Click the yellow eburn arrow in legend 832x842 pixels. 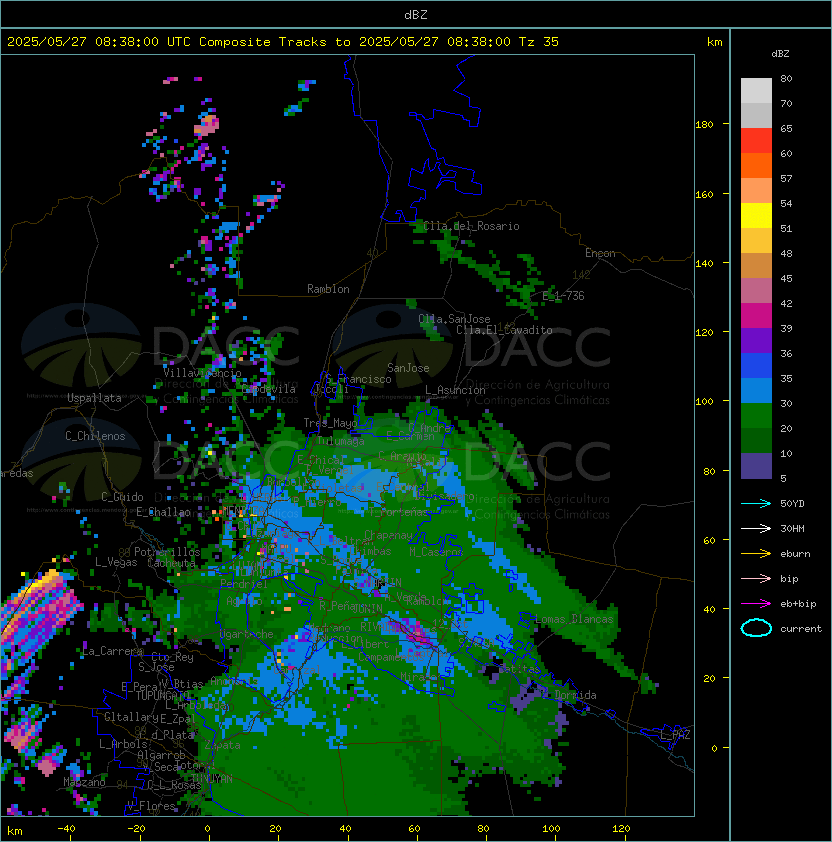pos(756,554)
